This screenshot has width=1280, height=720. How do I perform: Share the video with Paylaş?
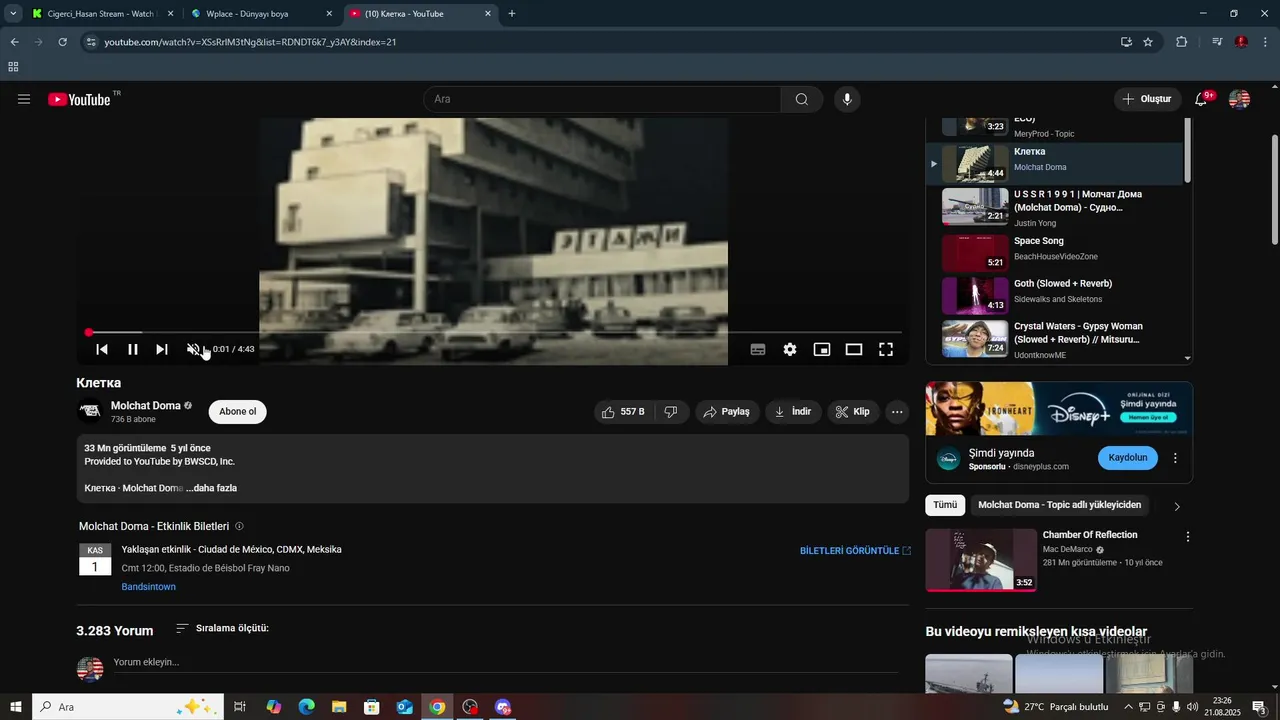[x=727, y=412]
